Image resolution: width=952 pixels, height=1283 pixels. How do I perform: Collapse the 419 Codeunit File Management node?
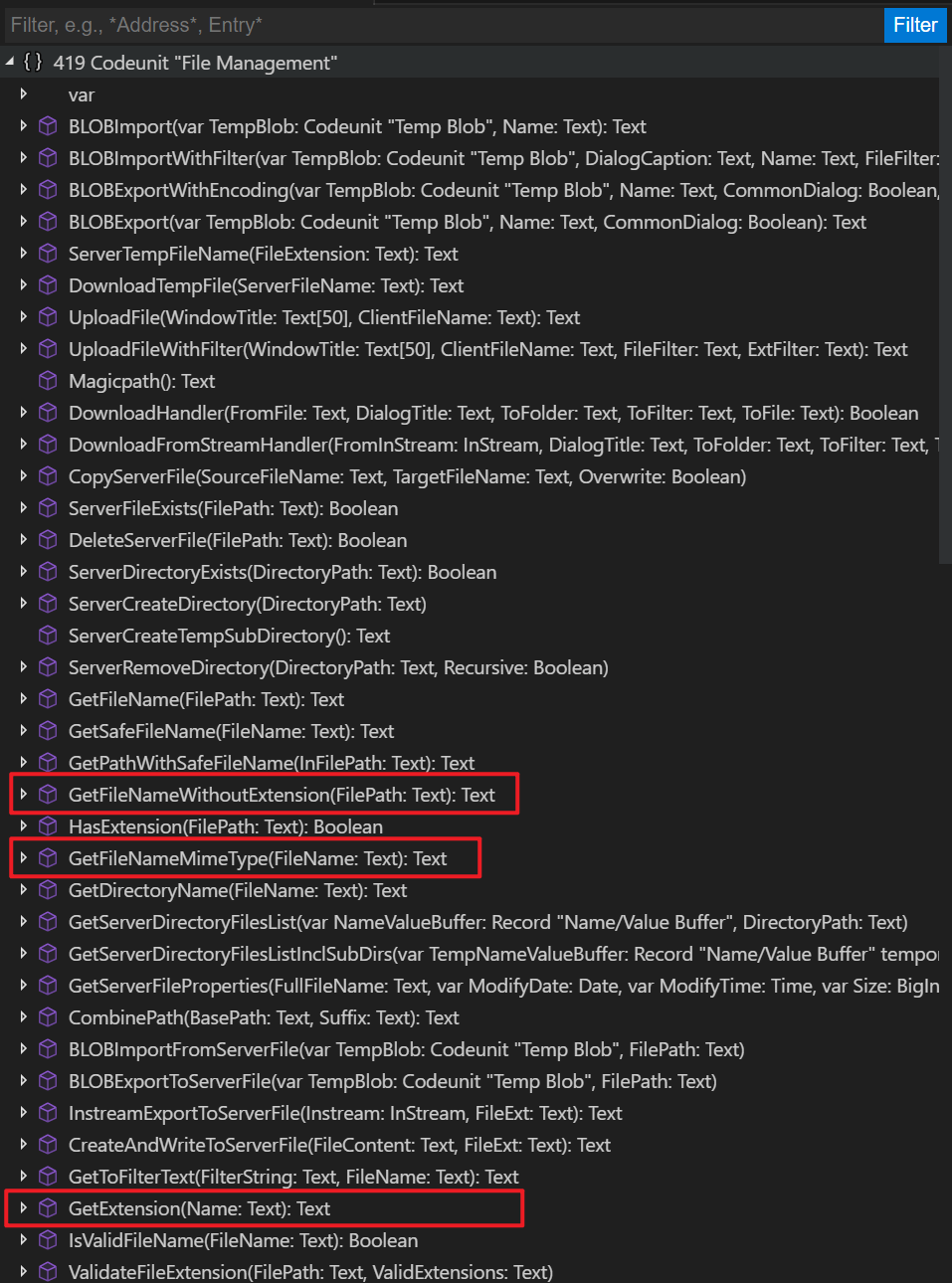pyautogui.click(x=9, y=62)
